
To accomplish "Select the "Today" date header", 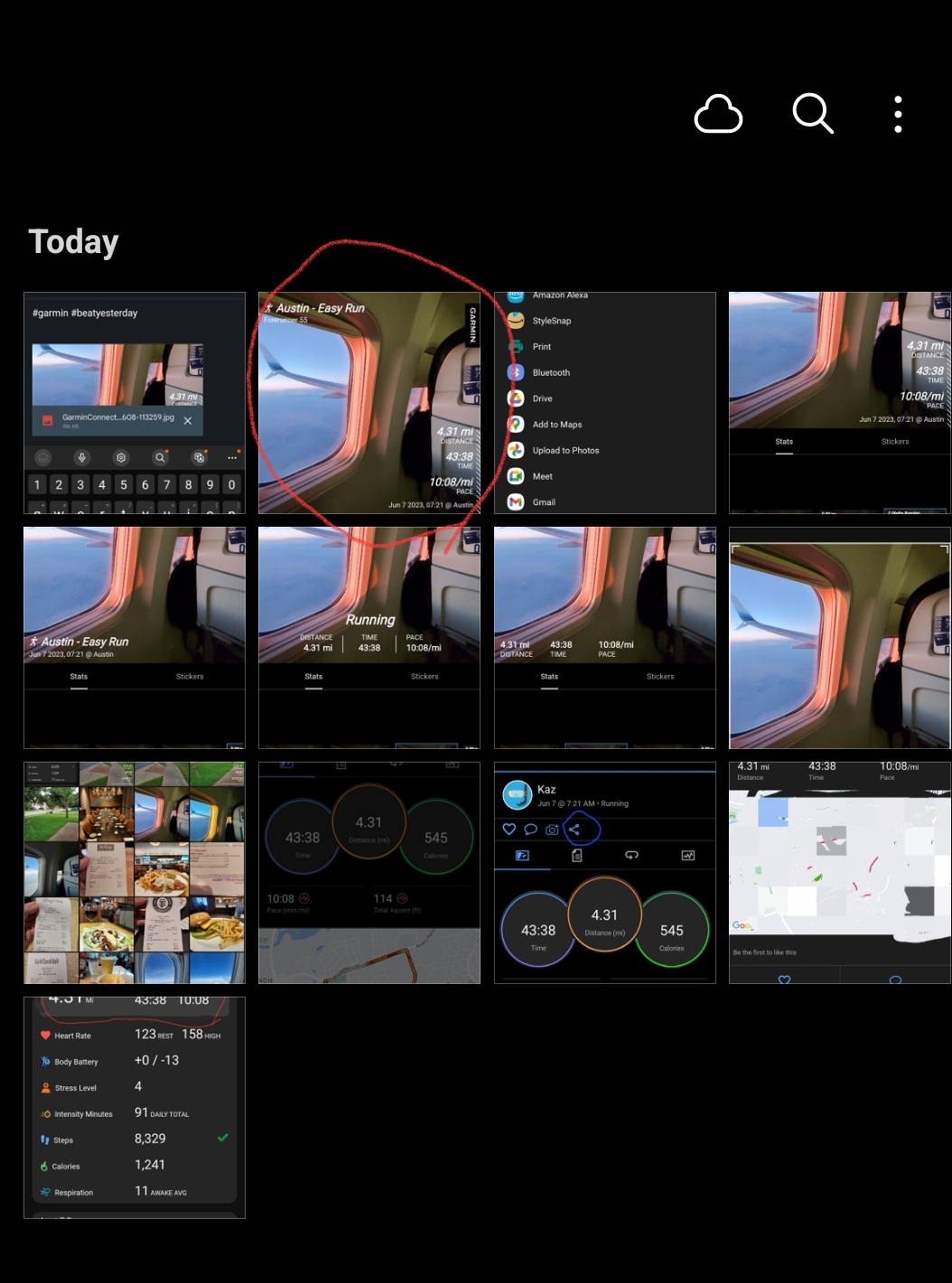I will point(73,241).
